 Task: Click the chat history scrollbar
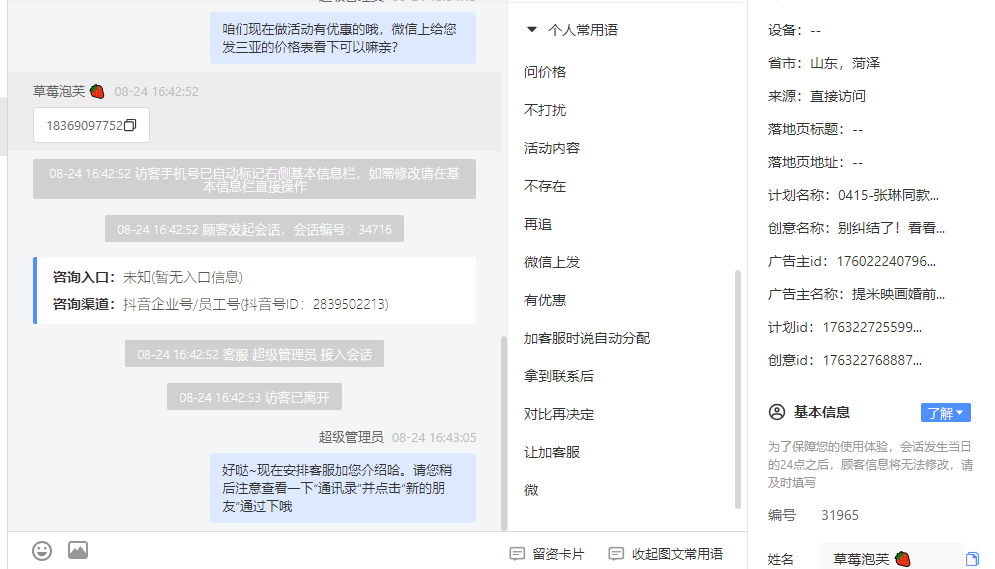504,433
